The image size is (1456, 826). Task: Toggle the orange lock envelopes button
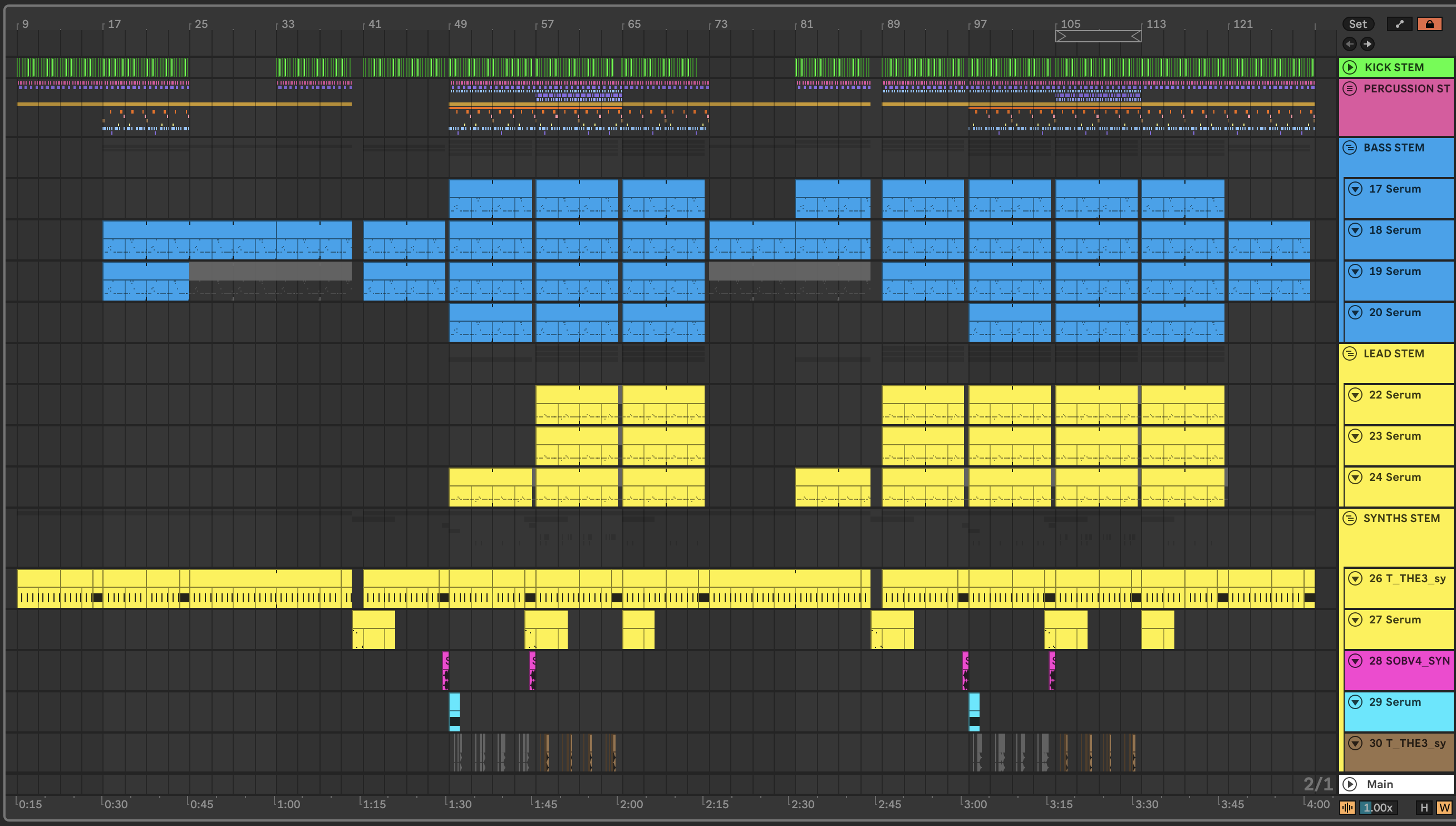[x=1429, y=24]
